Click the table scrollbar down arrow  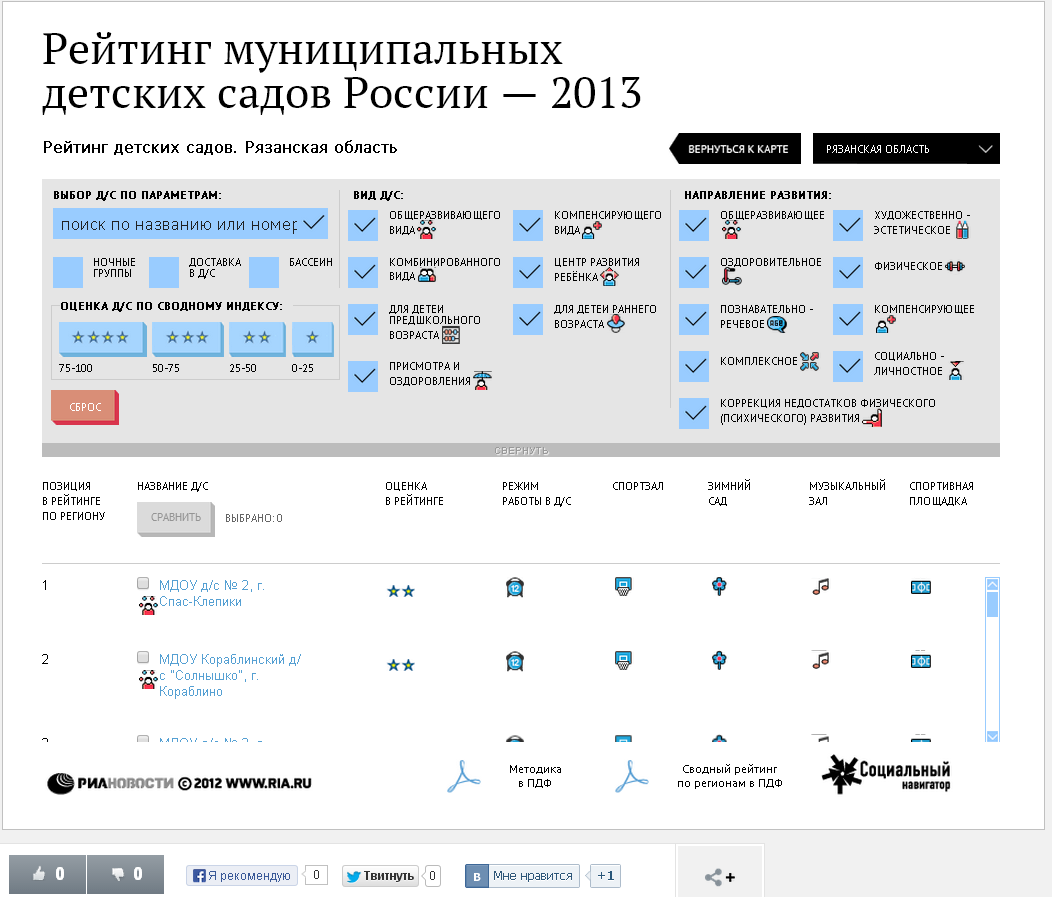click(992, 735)
